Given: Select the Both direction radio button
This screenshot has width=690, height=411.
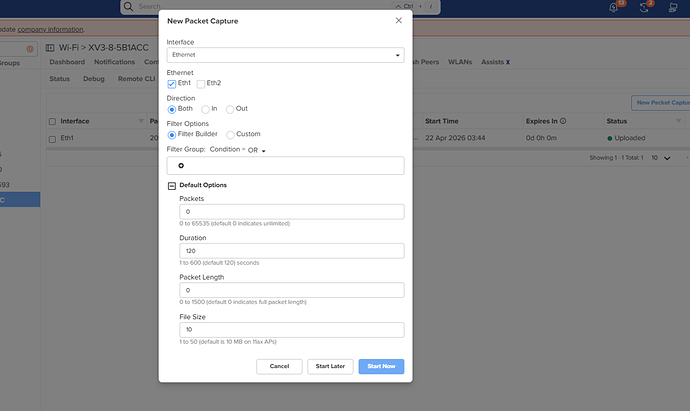Looking at the screenshot, I should 172,109.
